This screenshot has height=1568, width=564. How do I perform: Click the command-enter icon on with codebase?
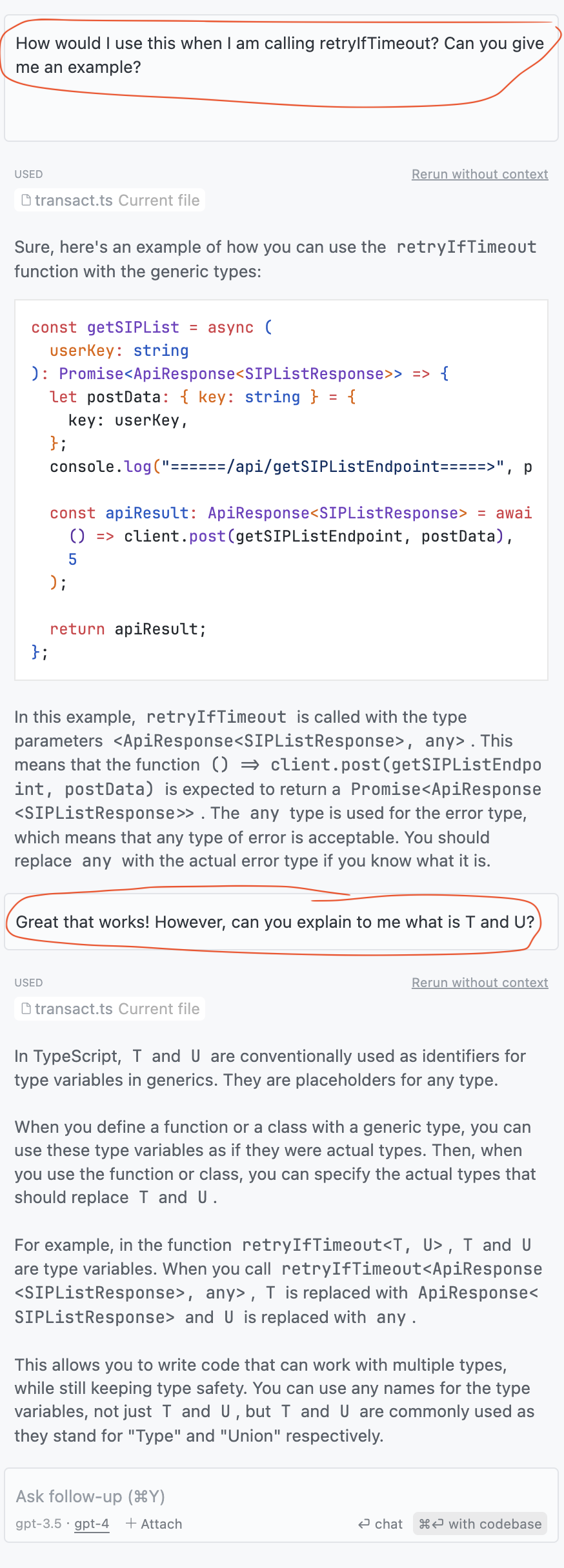[x=431, y=1524]
